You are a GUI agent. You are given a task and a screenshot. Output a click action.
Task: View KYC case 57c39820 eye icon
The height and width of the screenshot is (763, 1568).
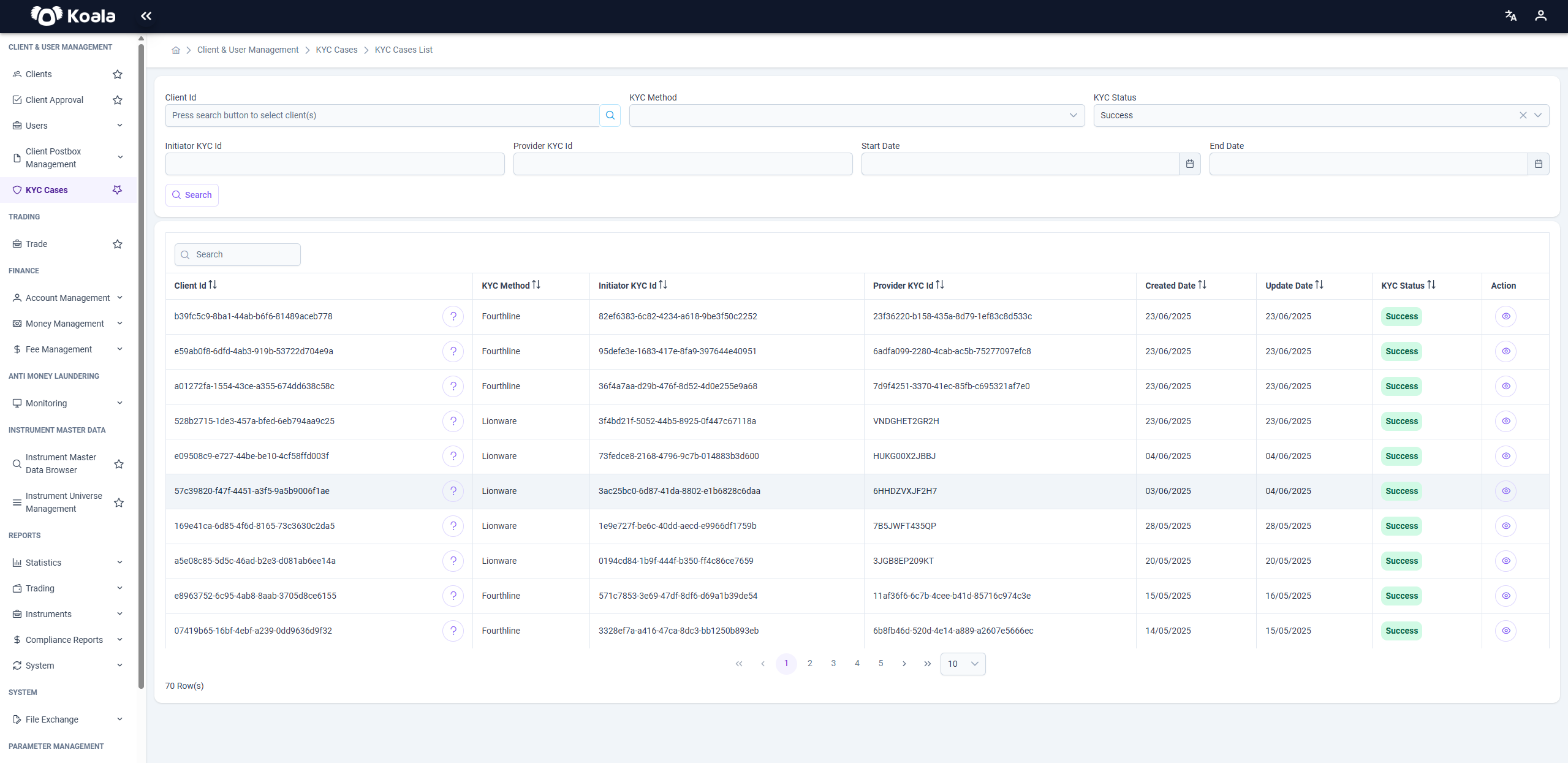click(1506, 491)
